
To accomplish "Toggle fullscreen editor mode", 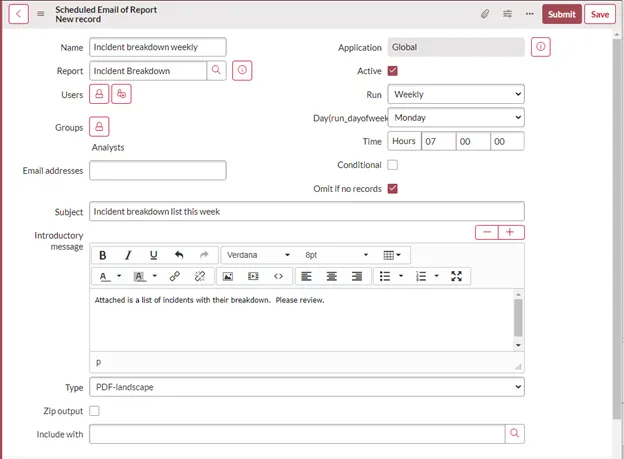I will click(456, 276).
